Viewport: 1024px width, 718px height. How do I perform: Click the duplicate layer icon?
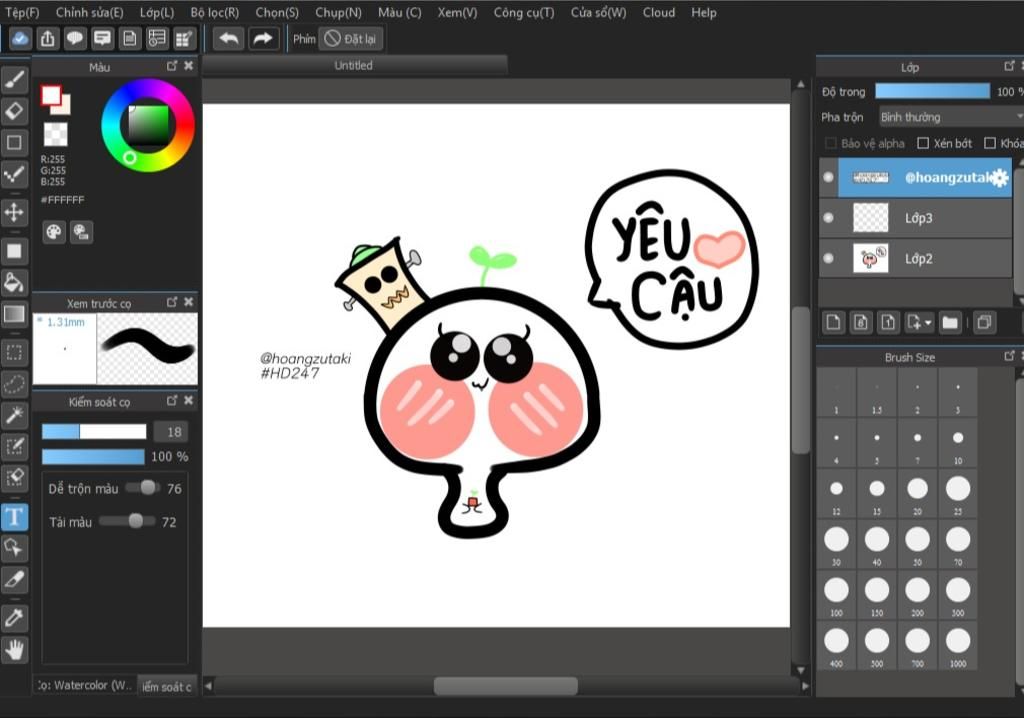coord(984,322)
